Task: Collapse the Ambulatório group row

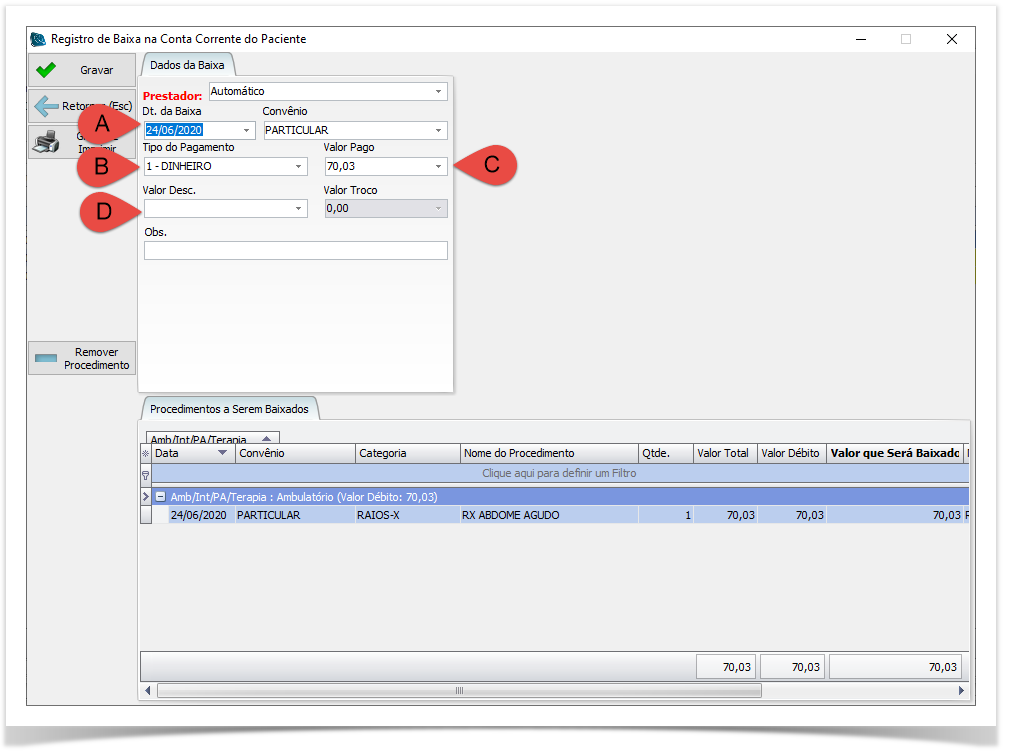Action: tap(160, 497)
